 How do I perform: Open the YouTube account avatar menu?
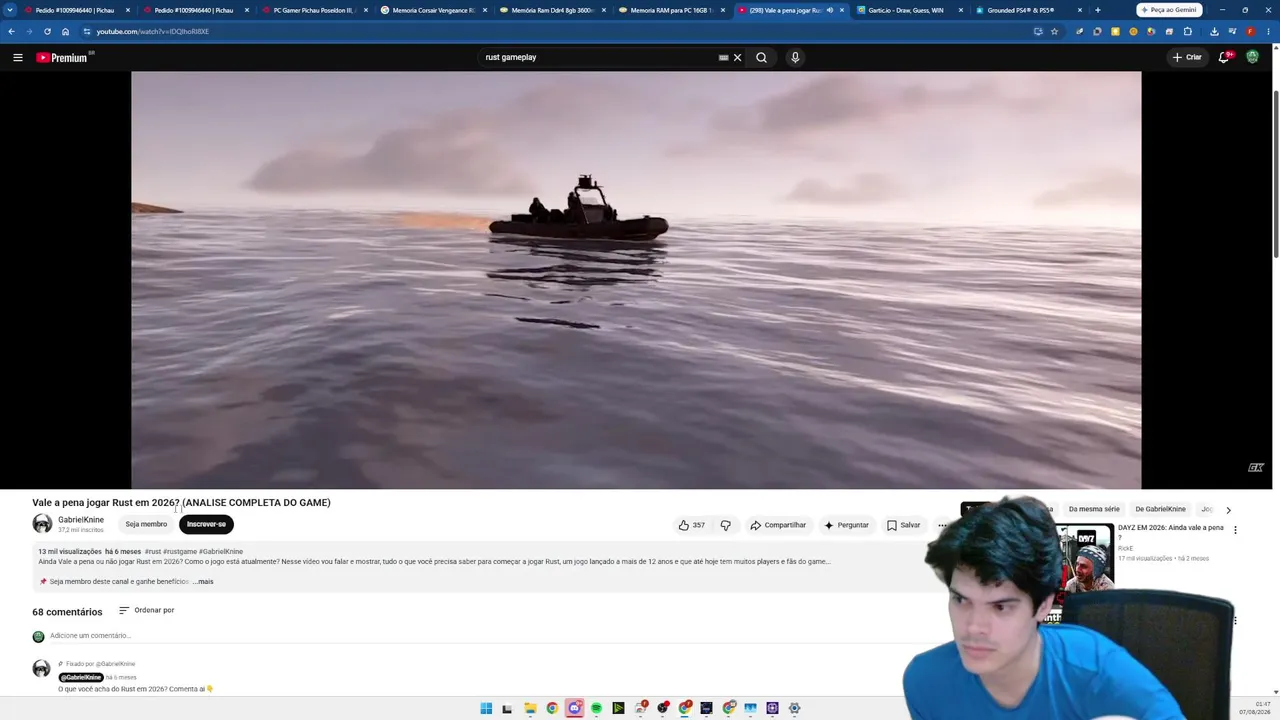[1252, 57]
